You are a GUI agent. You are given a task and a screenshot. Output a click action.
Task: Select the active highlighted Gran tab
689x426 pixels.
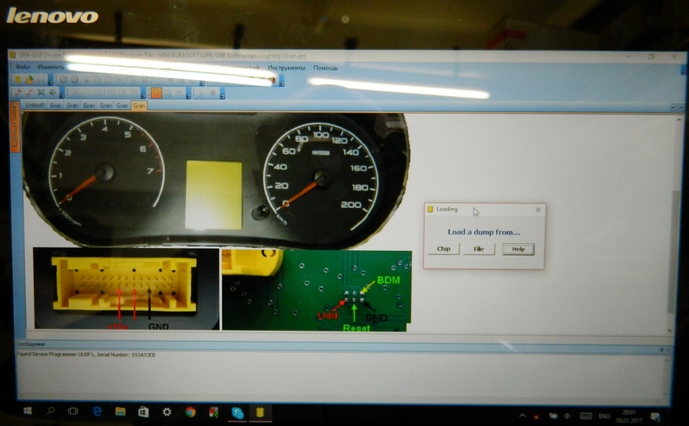pyautogui.click(x=139, y=106)
